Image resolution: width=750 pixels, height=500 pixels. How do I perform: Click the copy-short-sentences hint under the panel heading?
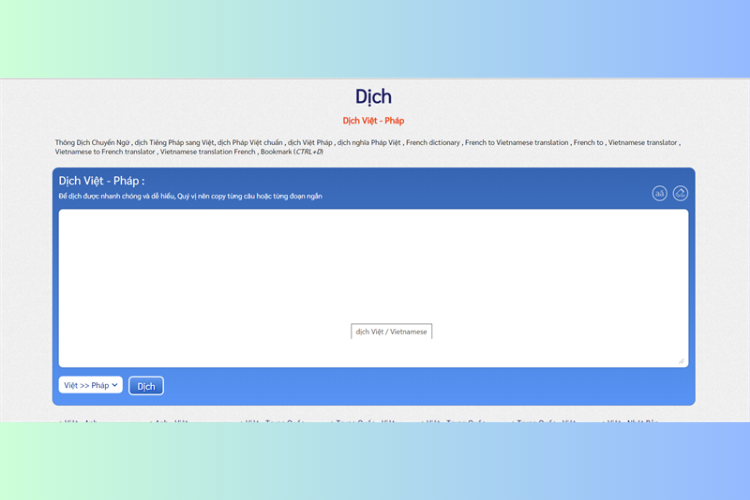190,196
